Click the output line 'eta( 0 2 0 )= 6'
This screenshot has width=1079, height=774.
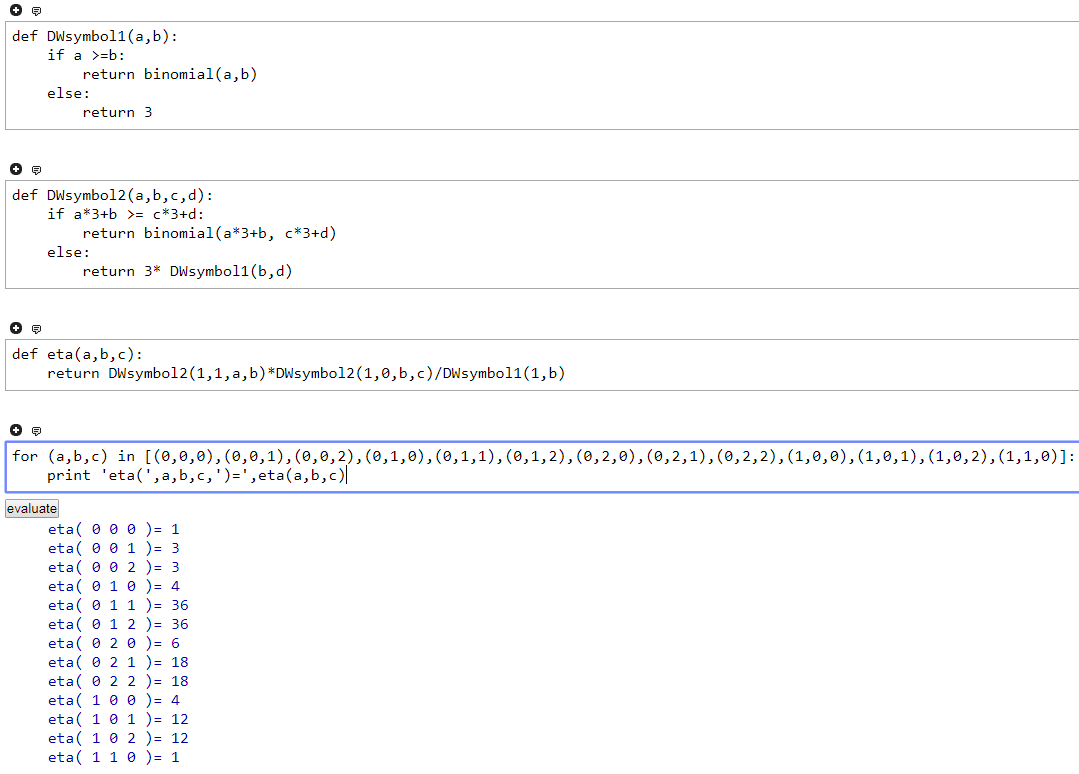click(x=114, y=643)
